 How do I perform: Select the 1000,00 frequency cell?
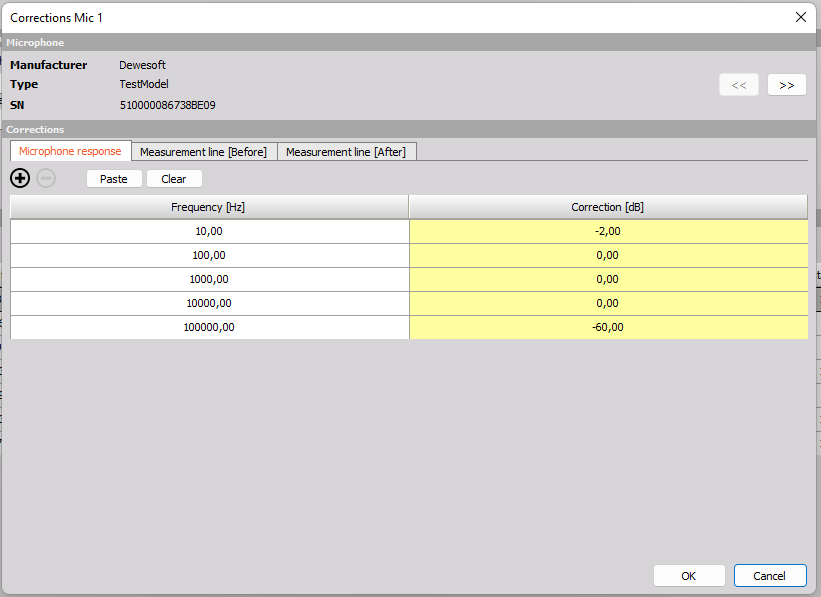pos(208,279)
